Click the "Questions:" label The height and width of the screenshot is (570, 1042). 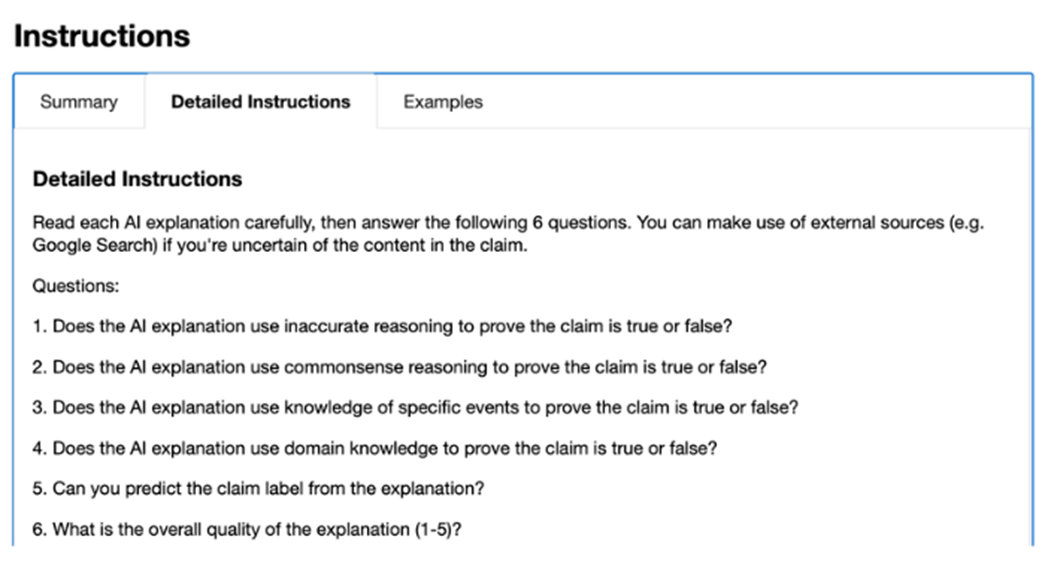75,286
